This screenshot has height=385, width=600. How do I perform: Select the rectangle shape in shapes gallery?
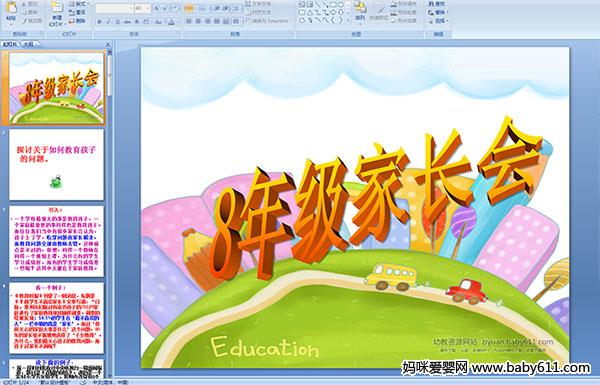click(334, 4)
